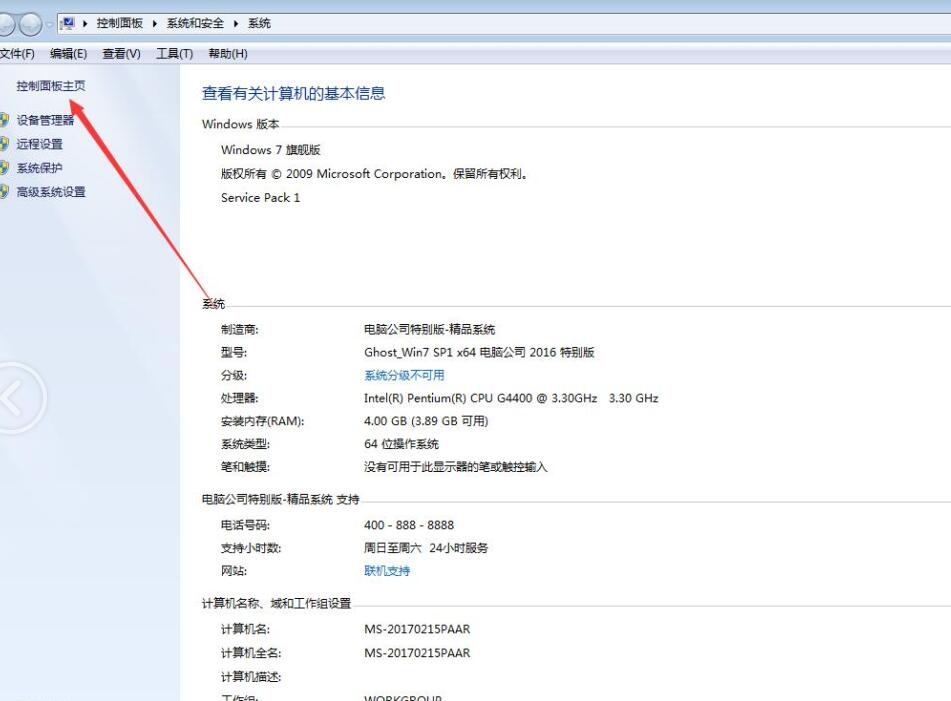Open 设备管理器 from the sidebar
This screenshot has height=701, width=951.
click(x=45, y=120)
